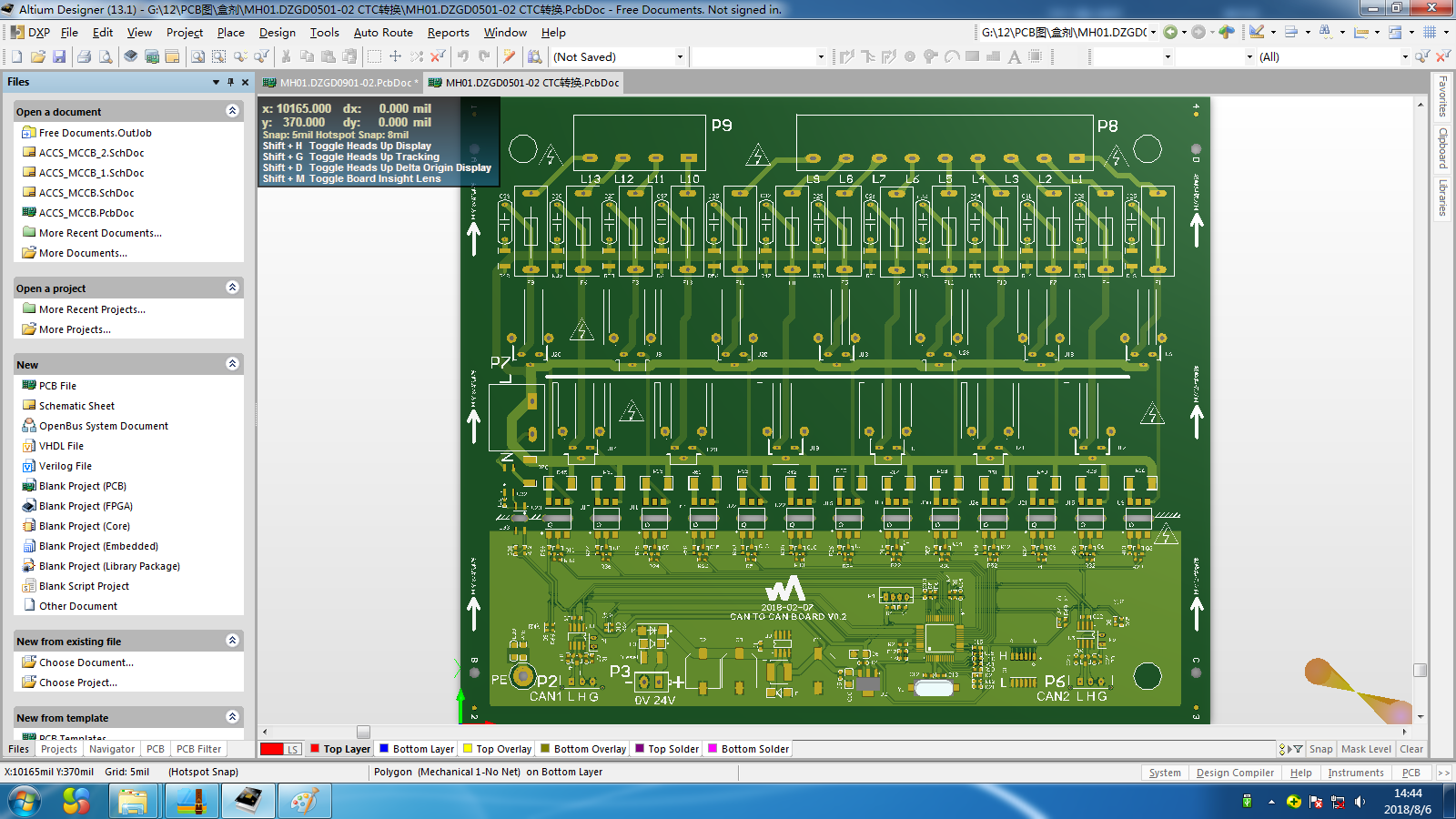The height and width of the screenshot is (819, 1456).
Task: Open the Favorites side panel tab
Action: coord(1442,96)
